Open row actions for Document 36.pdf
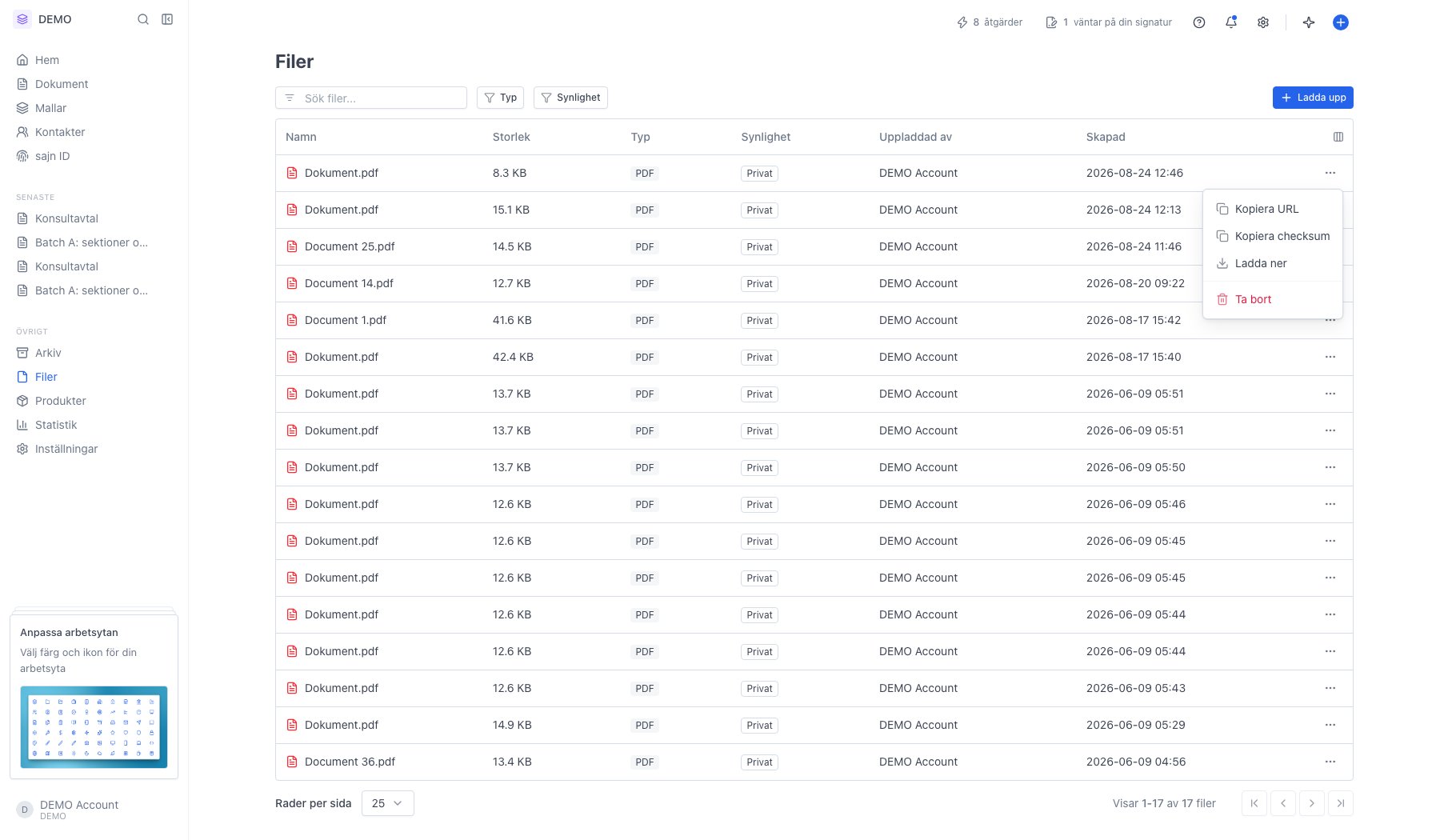 [x=1330, y=762]
